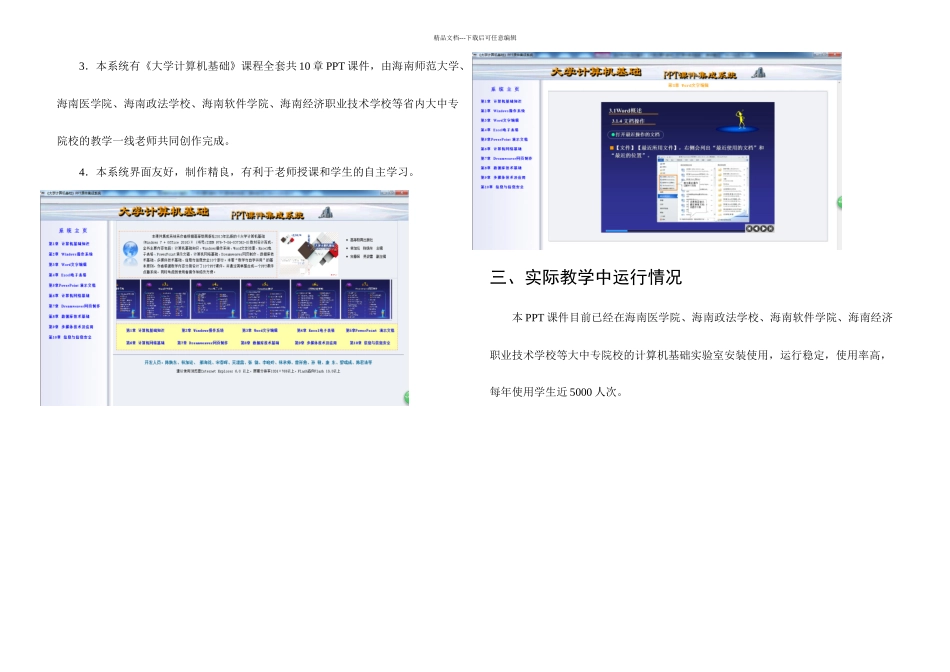The image size is (950, 672).
Task: Go to previous slide in slide player
Action: [756, 228]
